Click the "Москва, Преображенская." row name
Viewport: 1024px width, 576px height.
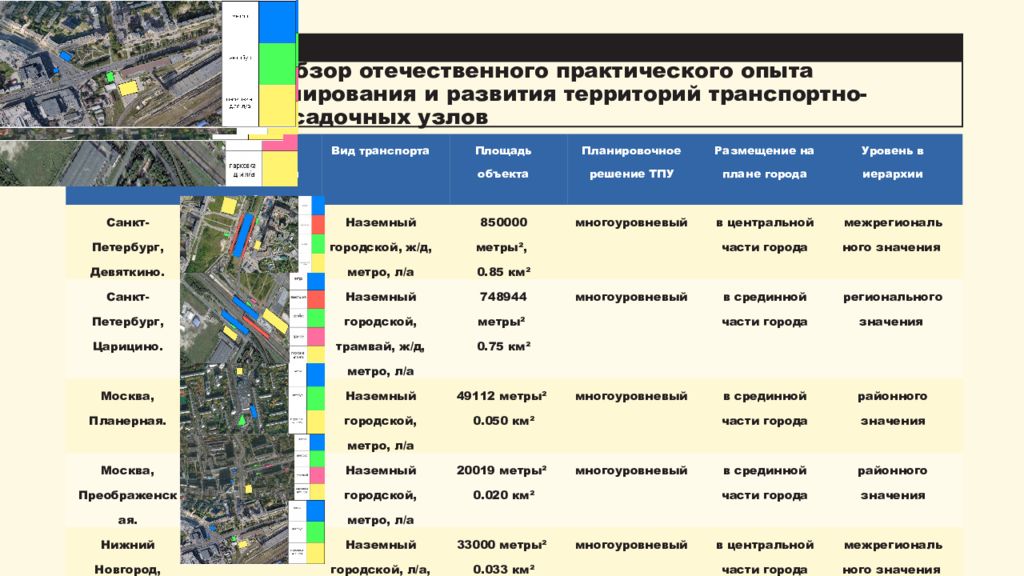pyautogui.click(x=127, y=495)
